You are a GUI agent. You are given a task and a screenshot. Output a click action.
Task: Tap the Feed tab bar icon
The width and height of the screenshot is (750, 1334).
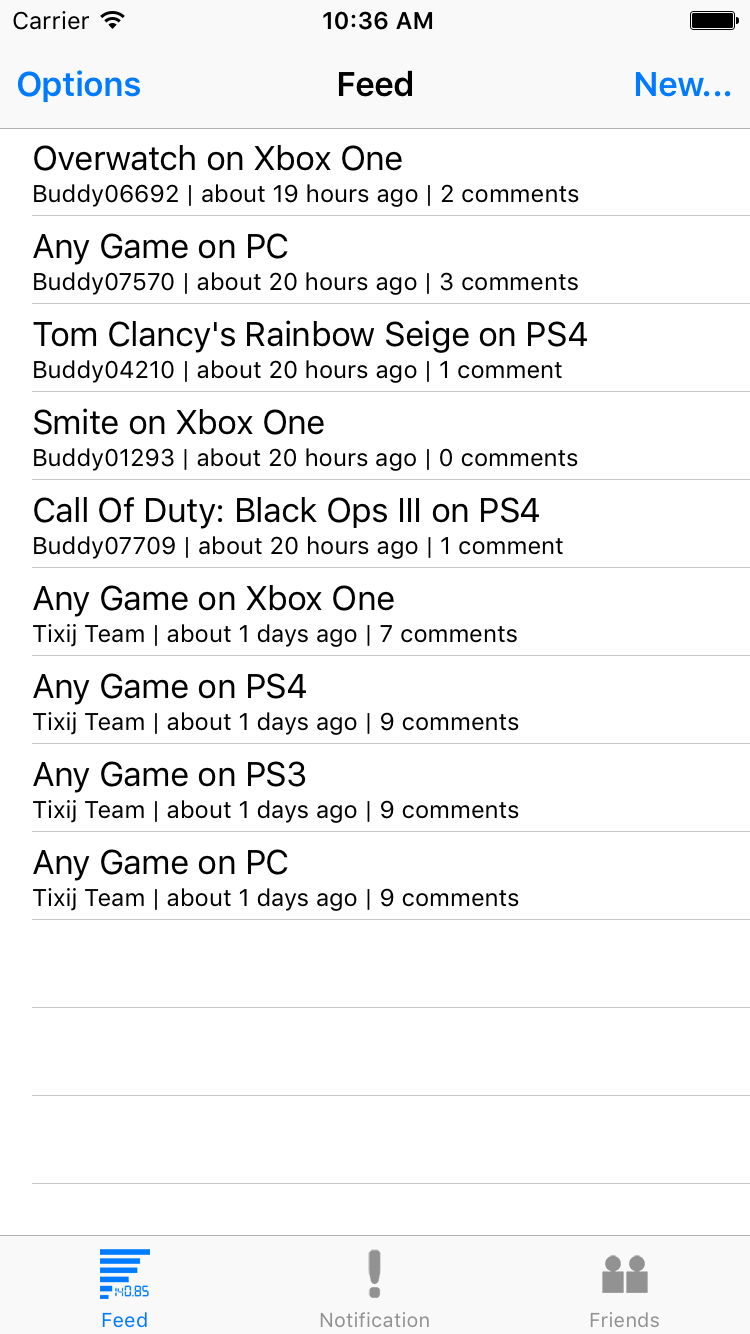(125, 1274)
